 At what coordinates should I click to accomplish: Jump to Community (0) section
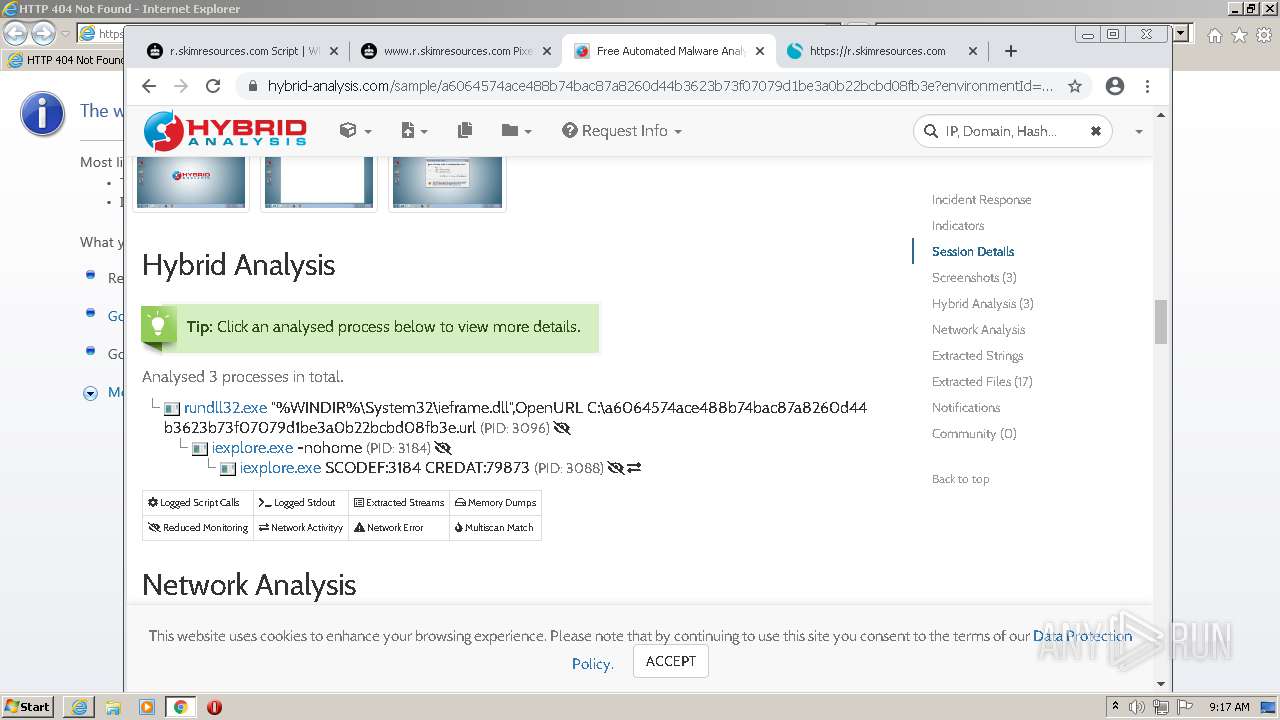click(974, 434)
